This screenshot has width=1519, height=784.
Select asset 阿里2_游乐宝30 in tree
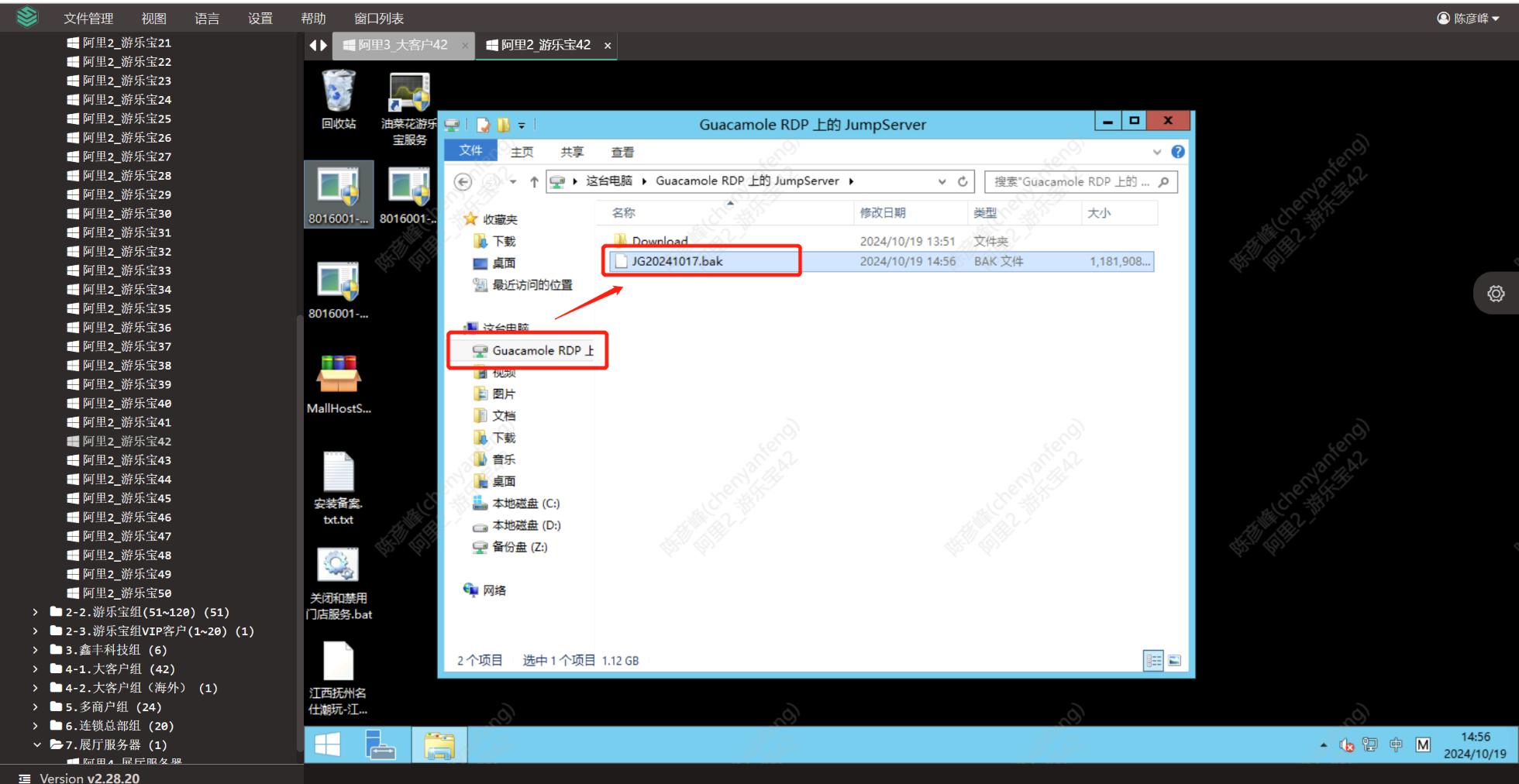point(119,214)
